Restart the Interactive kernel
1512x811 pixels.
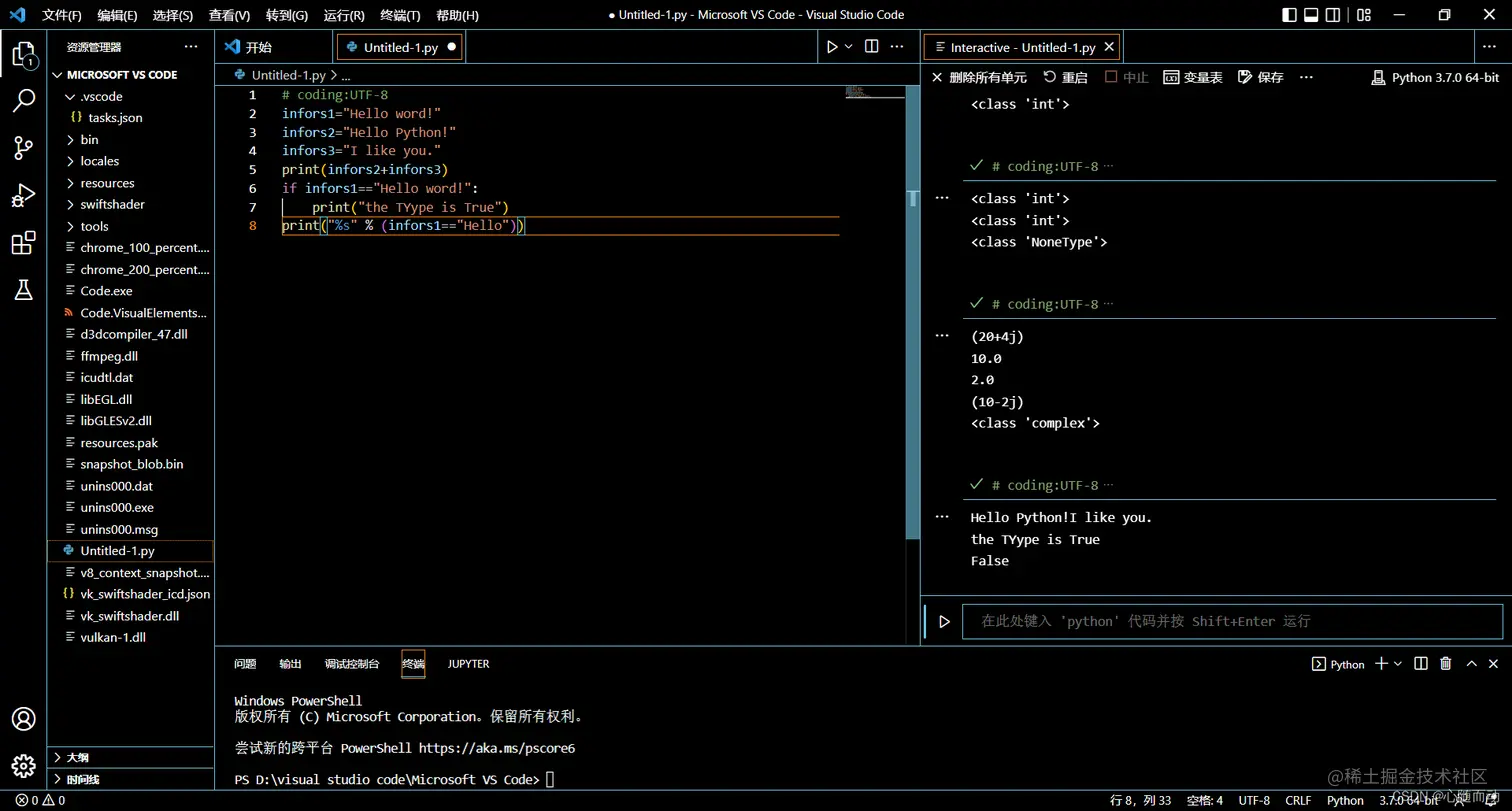pos(1065,77)
